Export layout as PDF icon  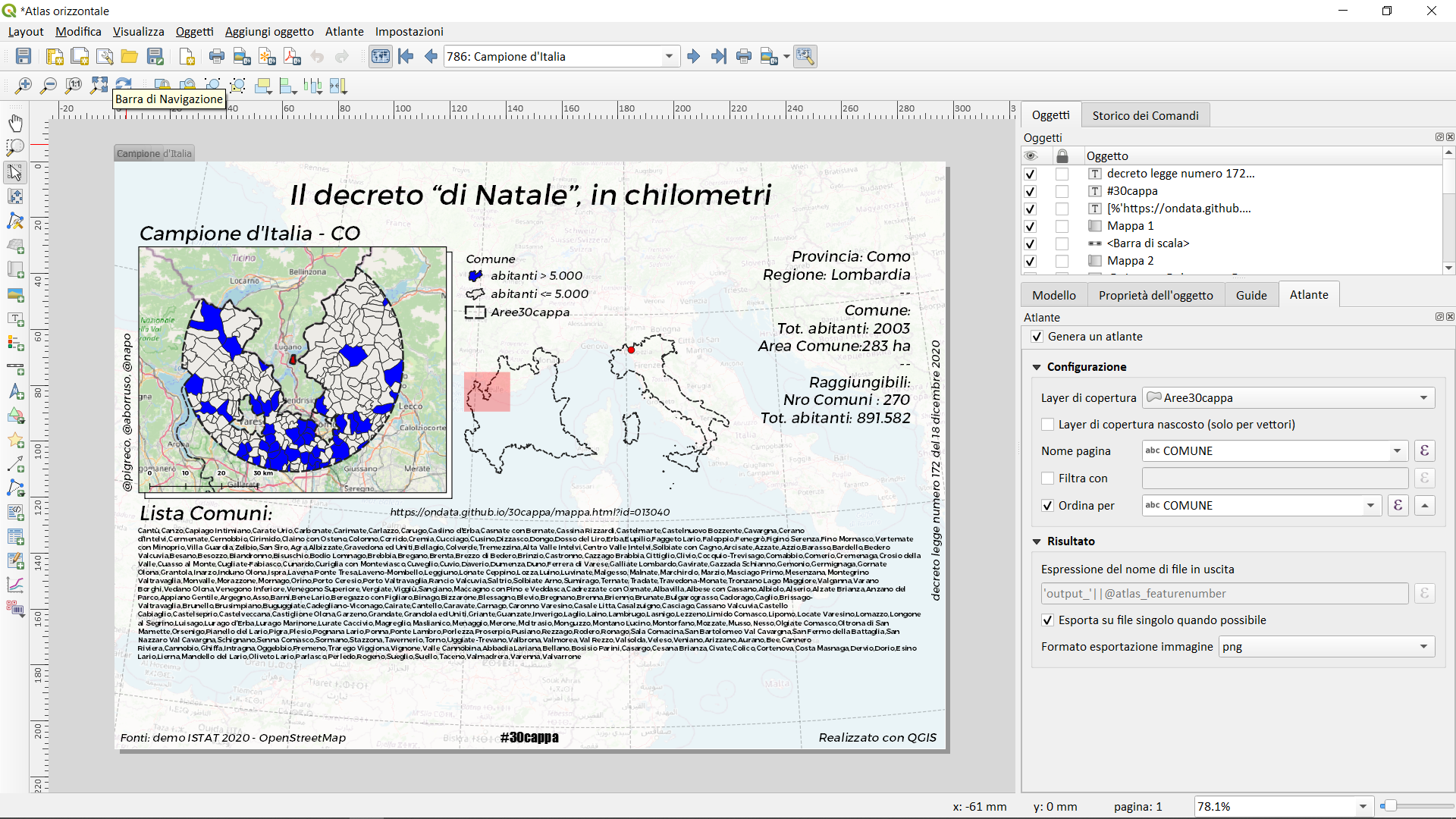point(292,56)
